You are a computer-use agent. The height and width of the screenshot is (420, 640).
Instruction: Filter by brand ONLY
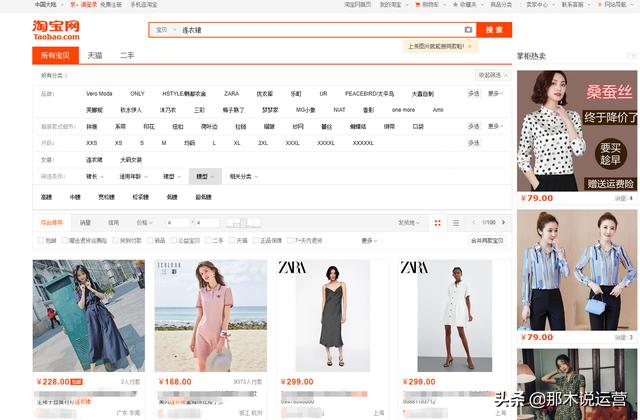coord(137,93)
